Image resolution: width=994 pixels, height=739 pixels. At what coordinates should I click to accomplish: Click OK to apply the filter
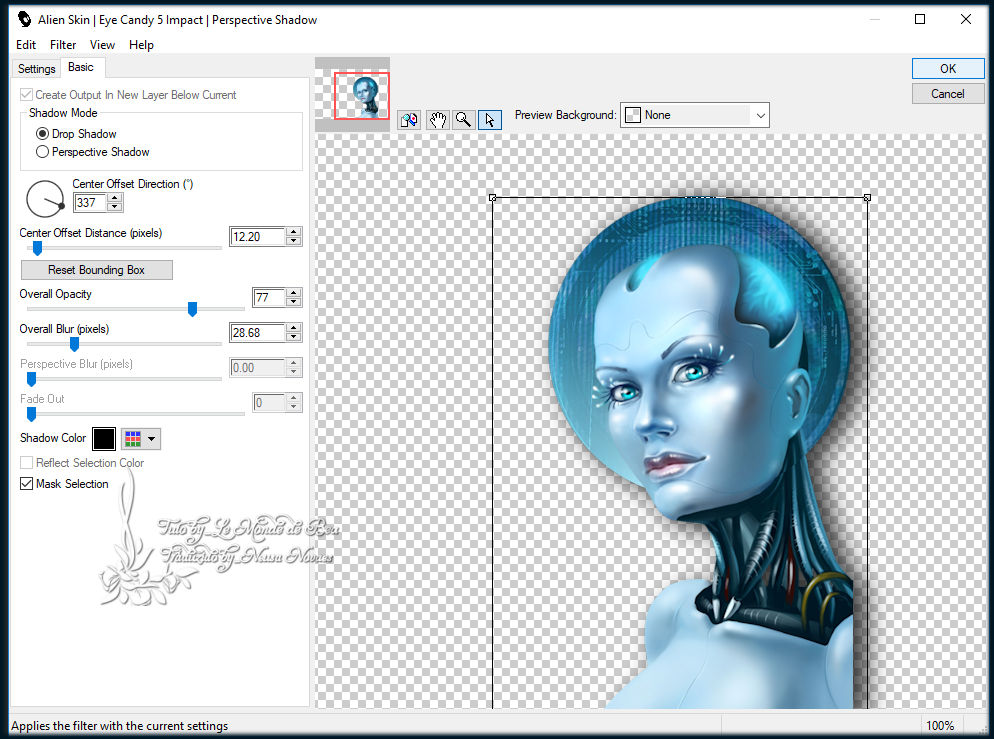pyautogui.click(x=948, y=69)
